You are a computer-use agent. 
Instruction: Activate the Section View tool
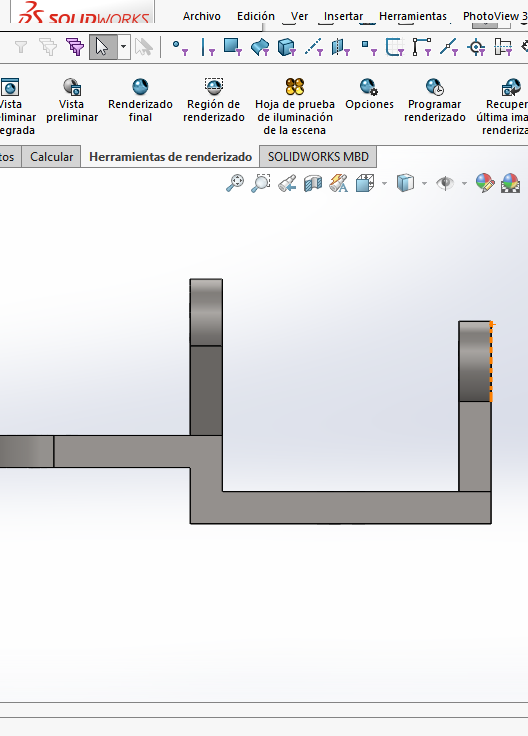(313, 183)
